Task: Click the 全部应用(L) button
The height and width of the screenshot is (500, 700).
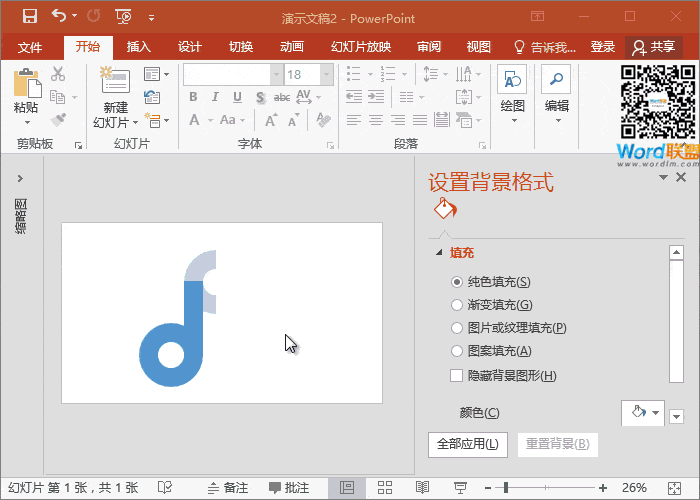Action: (468, 444)
